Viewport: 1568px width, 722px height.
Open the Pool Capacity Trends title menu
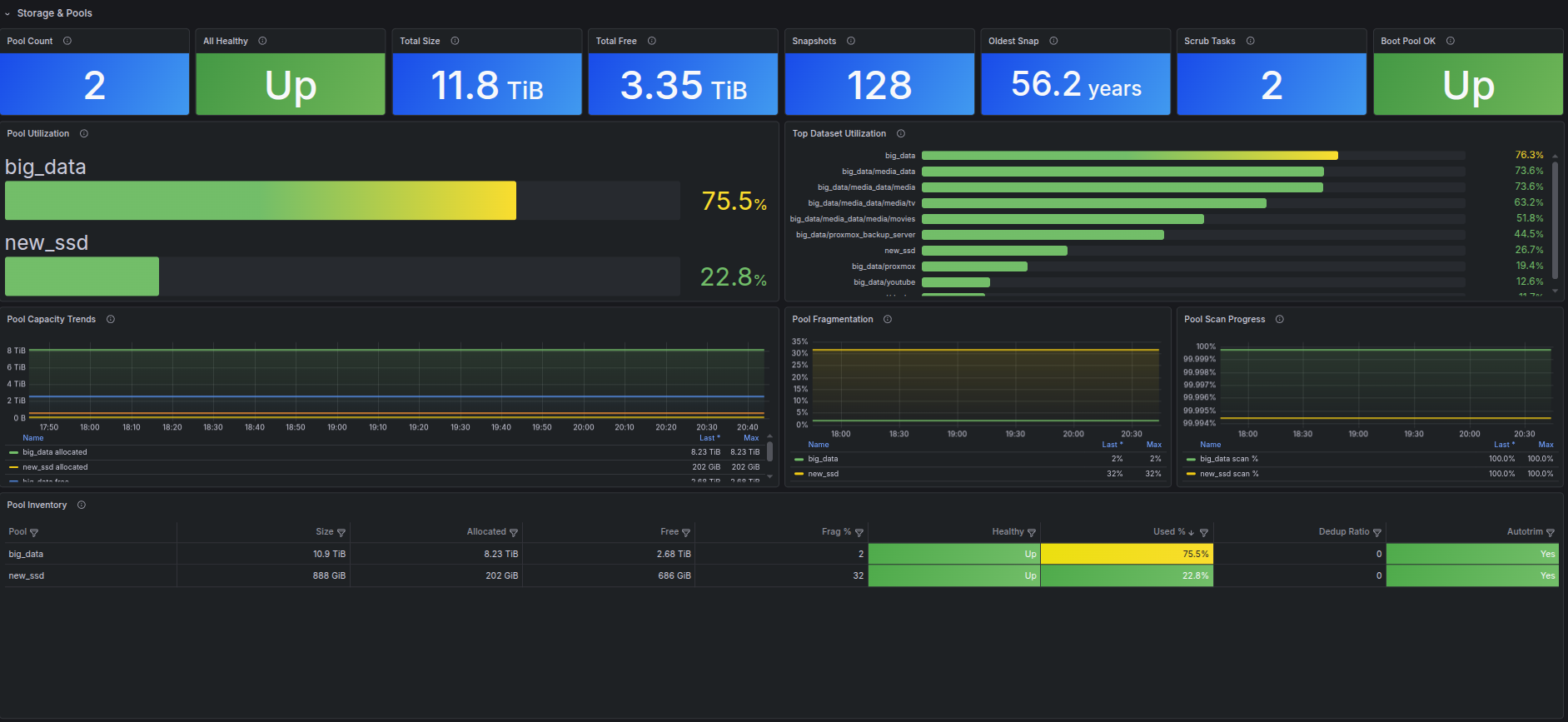click(52, 319)
